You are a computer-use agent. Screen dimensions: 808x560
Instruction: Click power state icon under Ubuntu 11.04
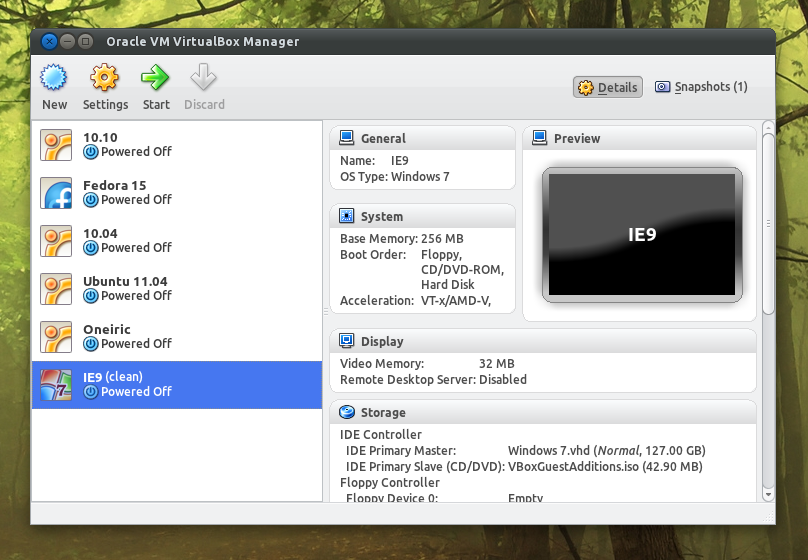(91, 296)
